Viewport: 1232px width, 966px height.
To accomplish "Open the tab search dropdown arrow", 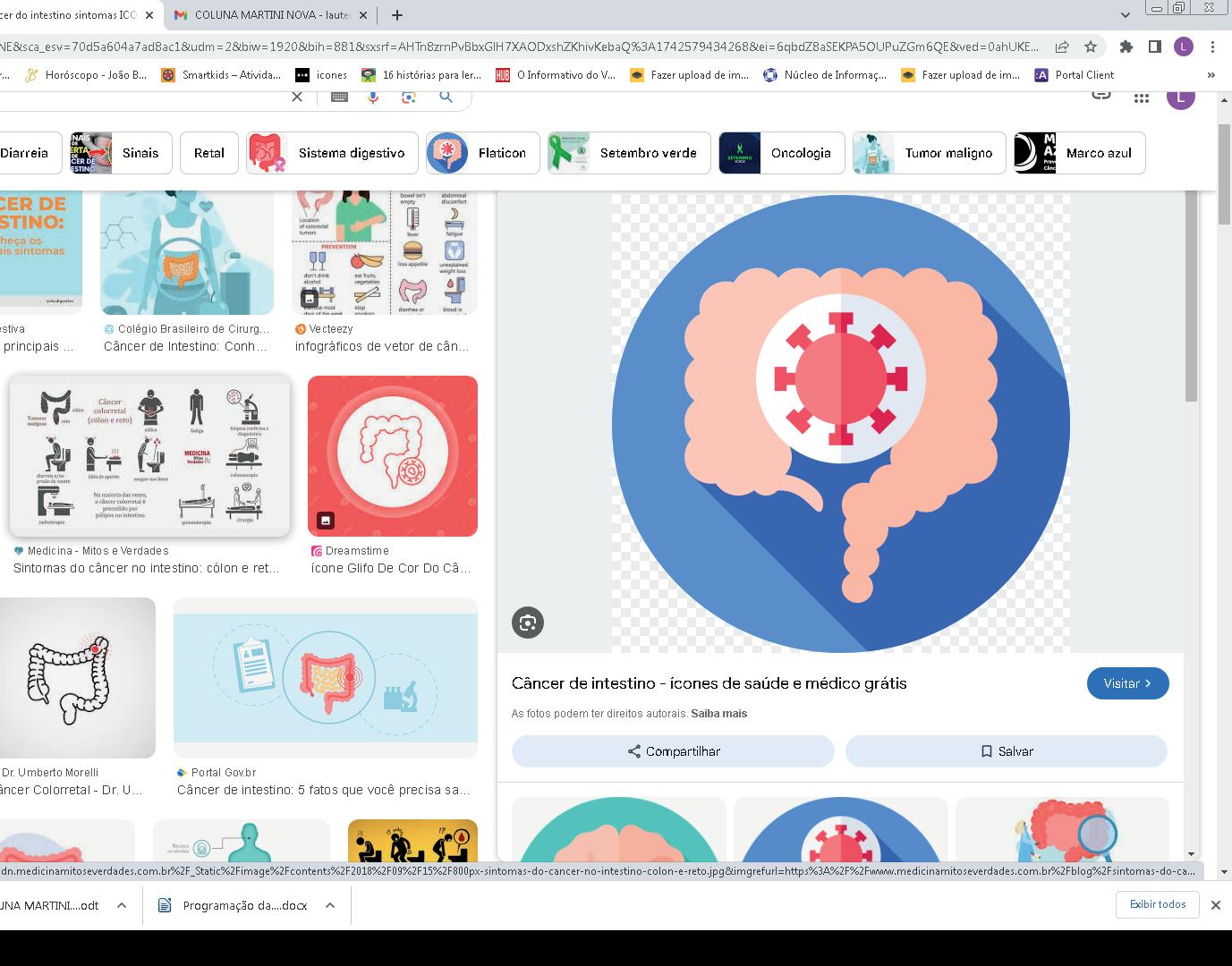I will click(1126, 15).
